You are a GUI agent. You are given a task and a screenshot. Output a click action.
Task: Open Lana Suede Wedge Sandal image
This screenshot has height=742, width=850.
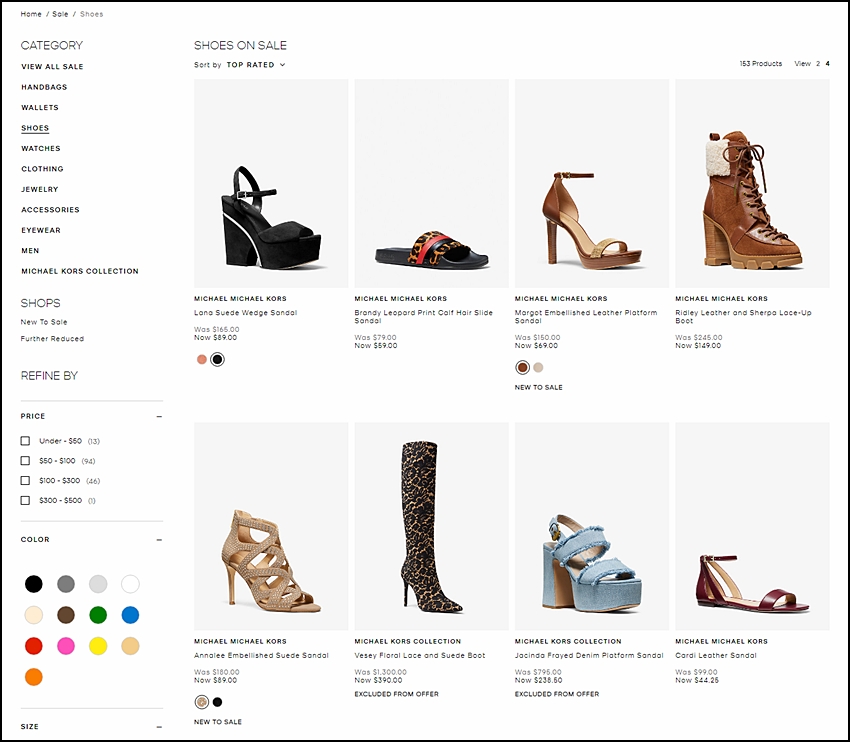271,183
